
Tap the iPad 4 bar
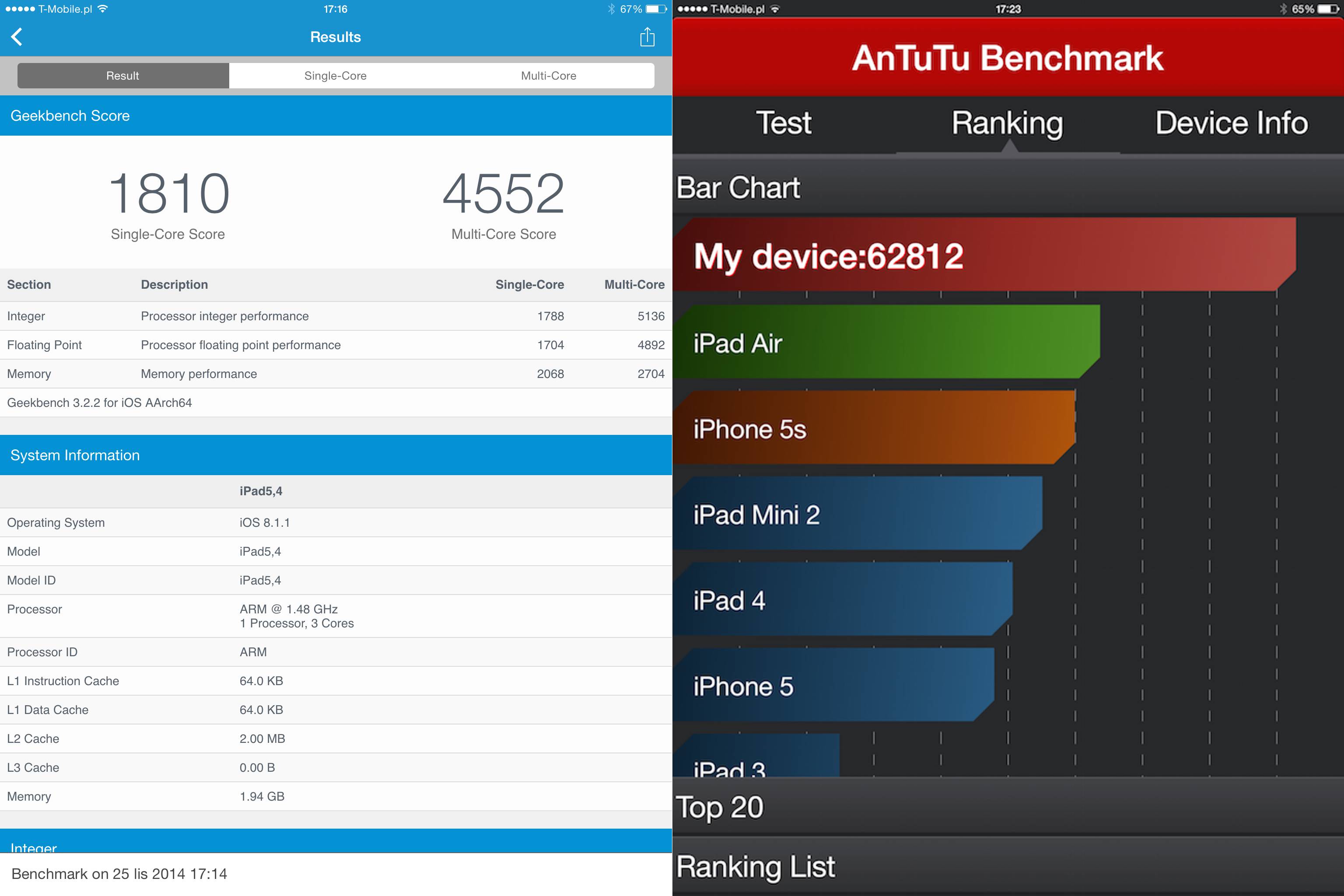click(x=842, y=599)
